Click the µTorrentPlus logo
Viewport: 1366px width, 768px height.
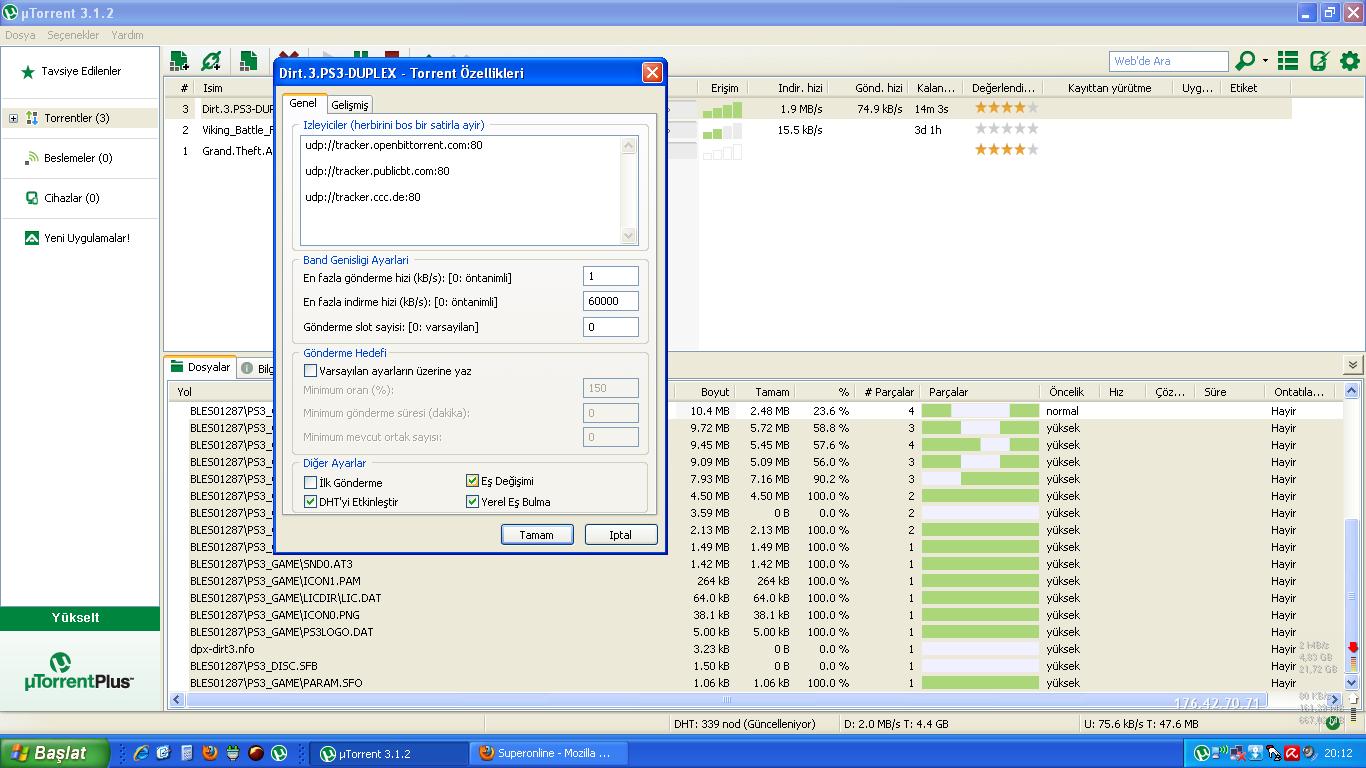[x=79, y=671]
